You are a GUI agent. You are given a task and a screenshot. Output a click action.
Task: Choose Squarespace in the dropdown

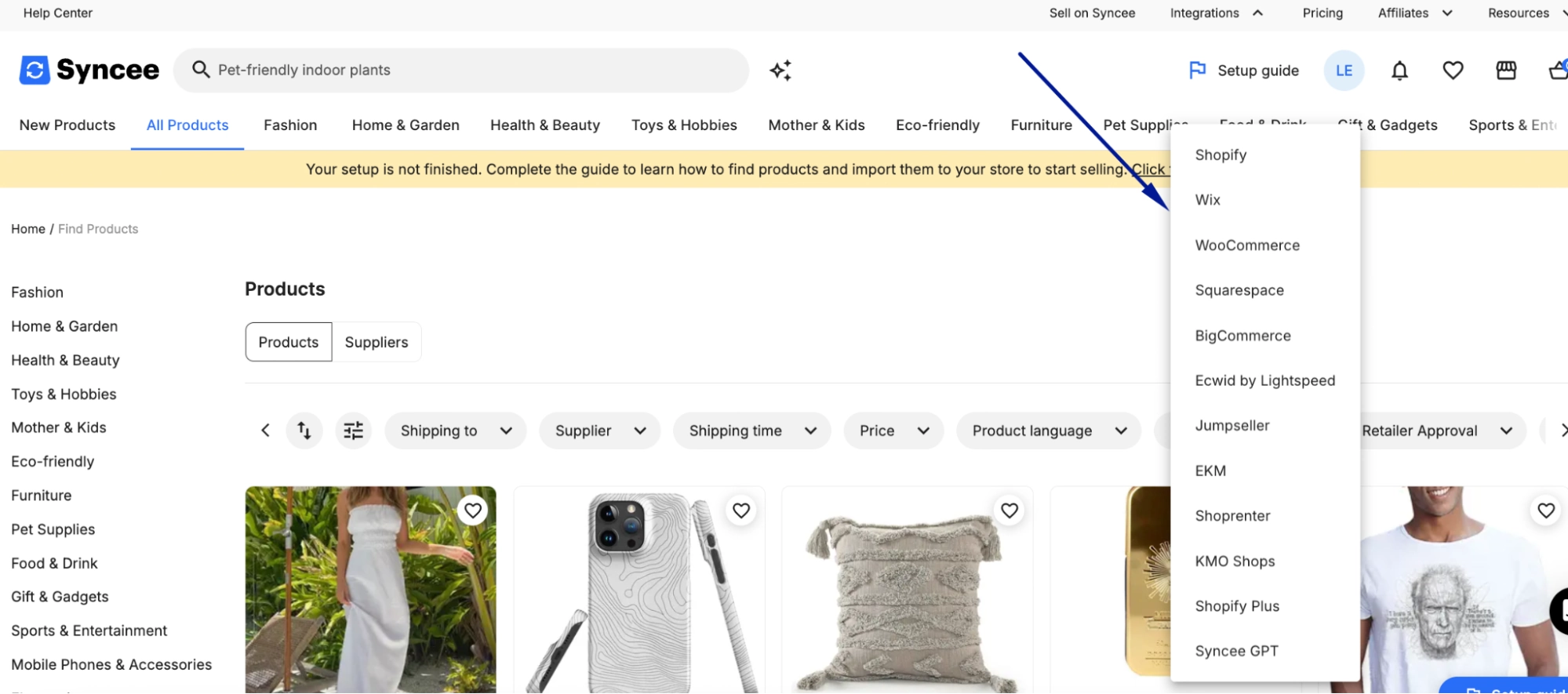point(1239,291)
